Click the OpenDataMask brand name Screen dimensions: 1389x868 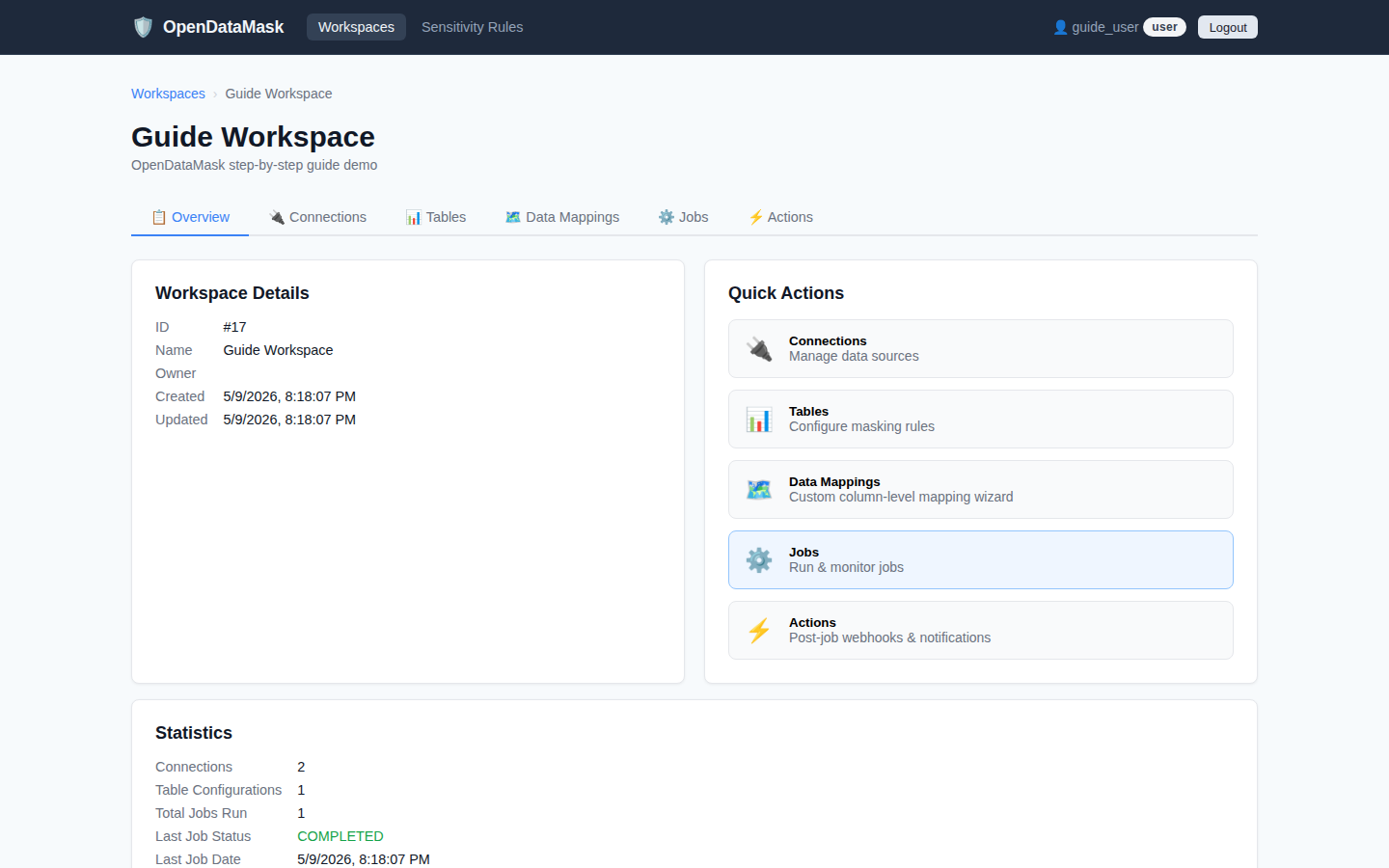click(x=223, y=27)
